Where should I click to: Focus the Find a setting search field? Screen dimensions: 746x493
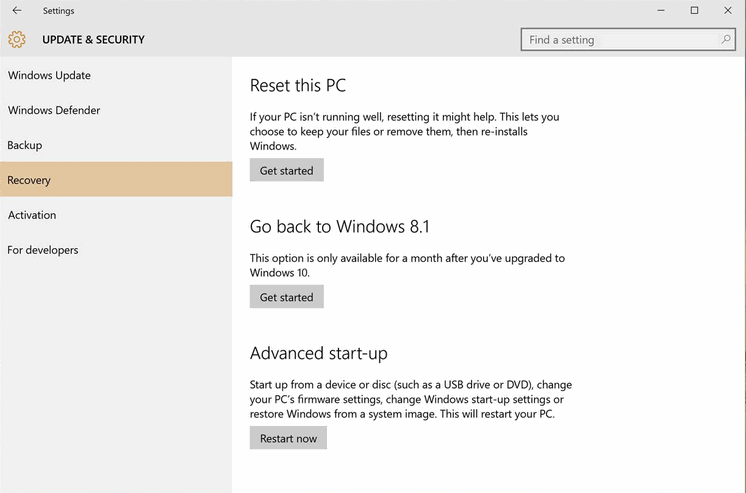(x=628, y=39)
